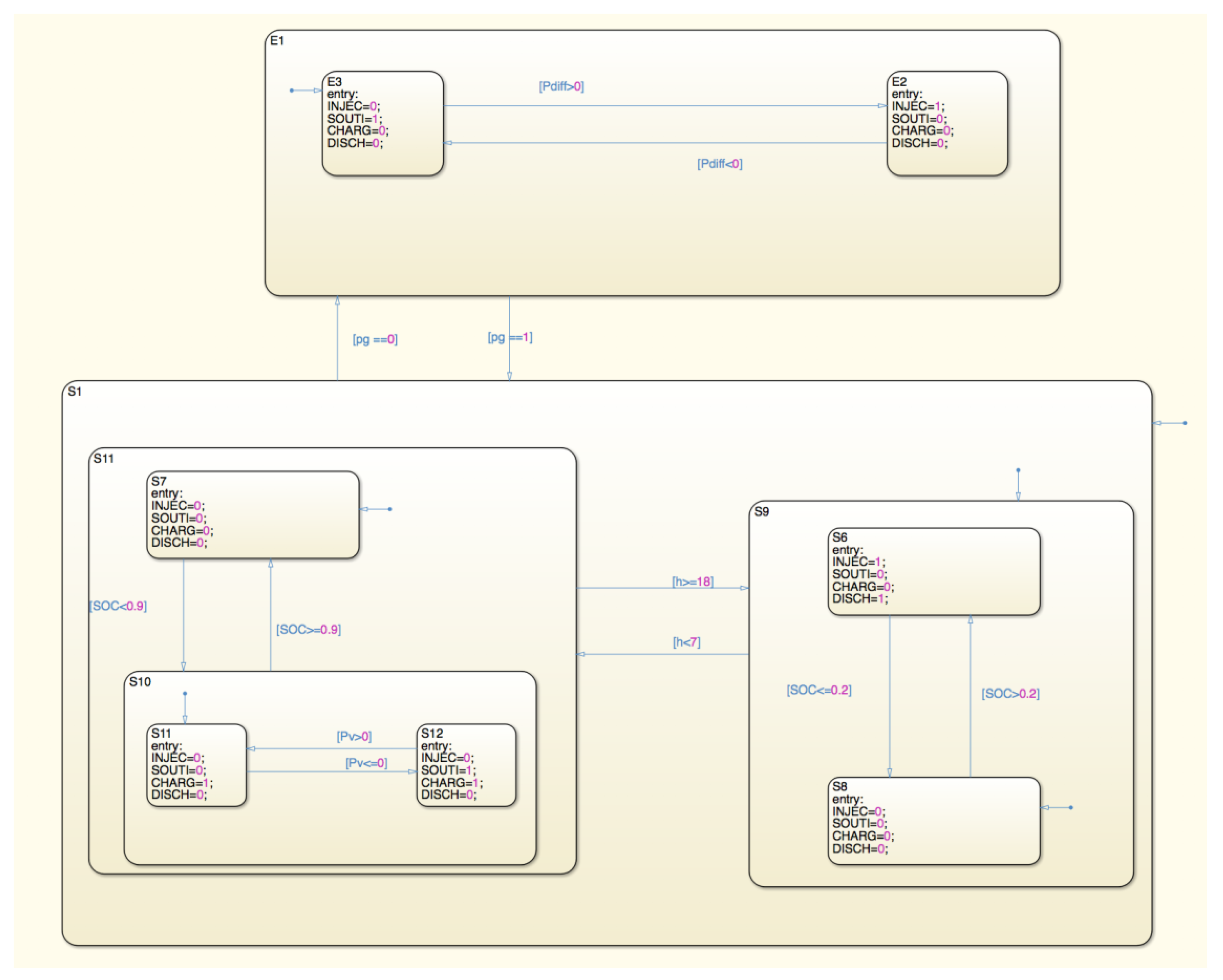Click the [h>=18] transition label
This screenshot has height=980, width=1223.
pyautogui.click(x=693, y=581)
